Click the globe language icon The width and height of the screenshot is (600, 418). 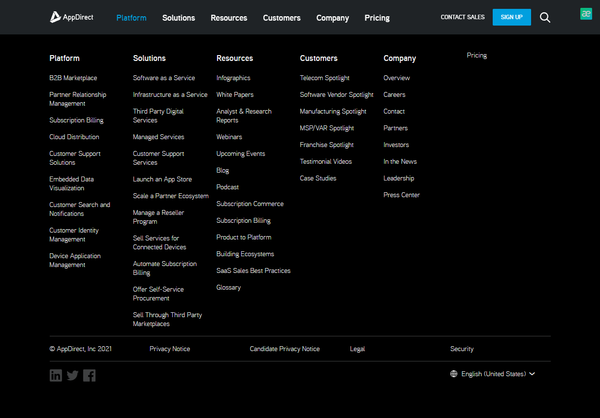click(454, 374)
